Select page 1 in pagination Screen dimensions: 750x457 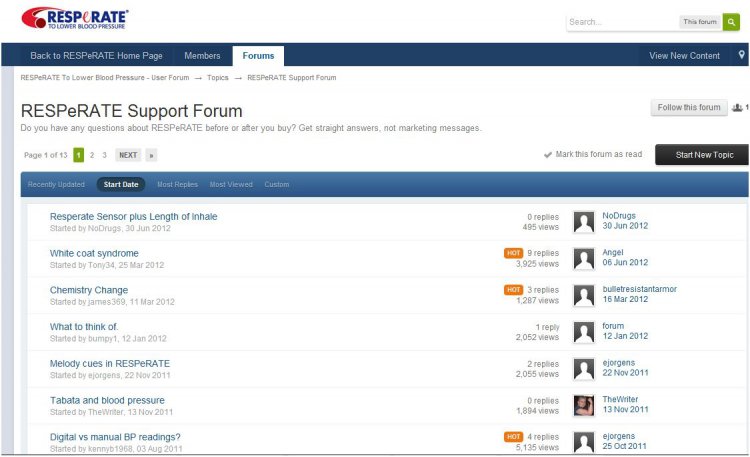click(x=78, y=155)
